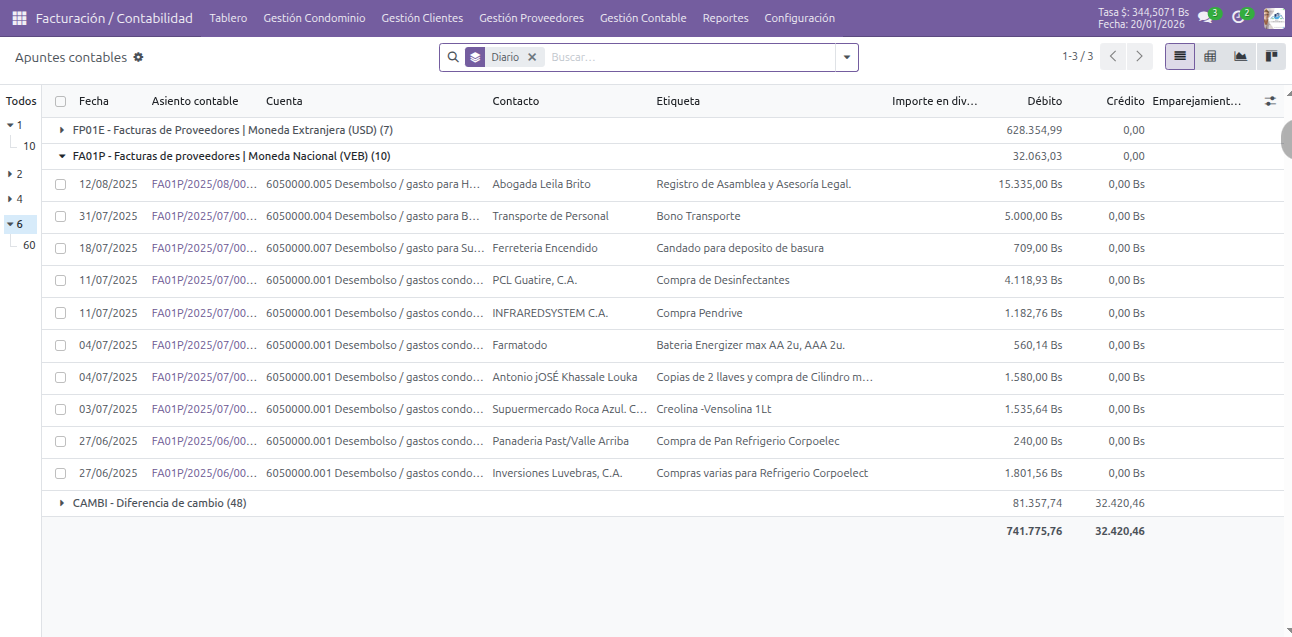Open the activities clock icon
This screenshot has height=637, width=1292.
click(1238, 18)
